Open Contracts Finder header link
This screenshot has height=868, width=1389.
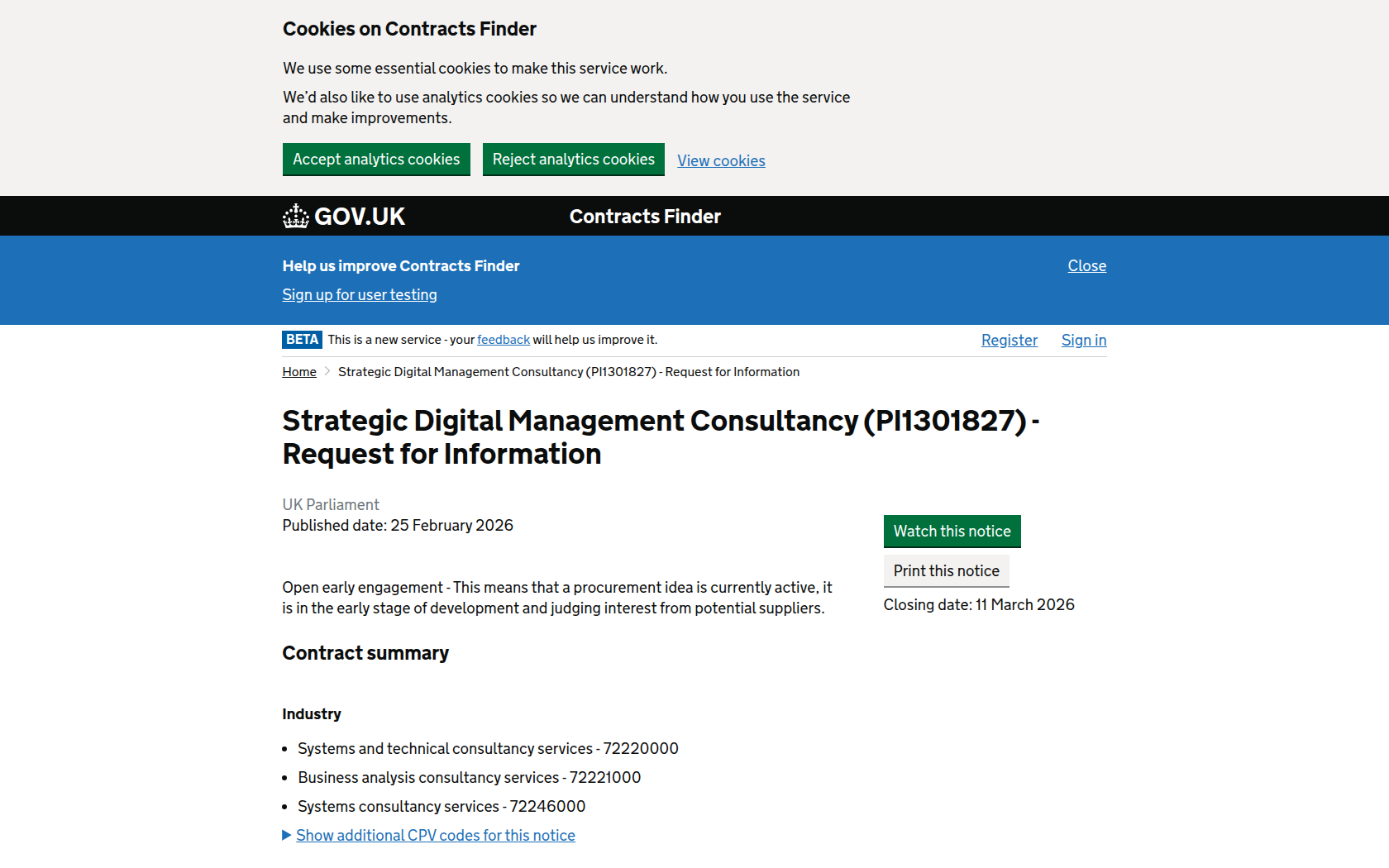[645, 217]
